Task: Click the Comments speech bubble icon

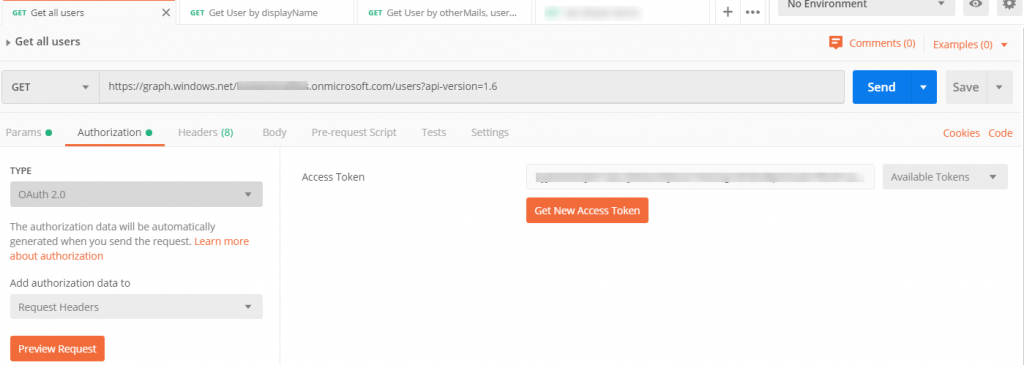Action: point(835,43)
